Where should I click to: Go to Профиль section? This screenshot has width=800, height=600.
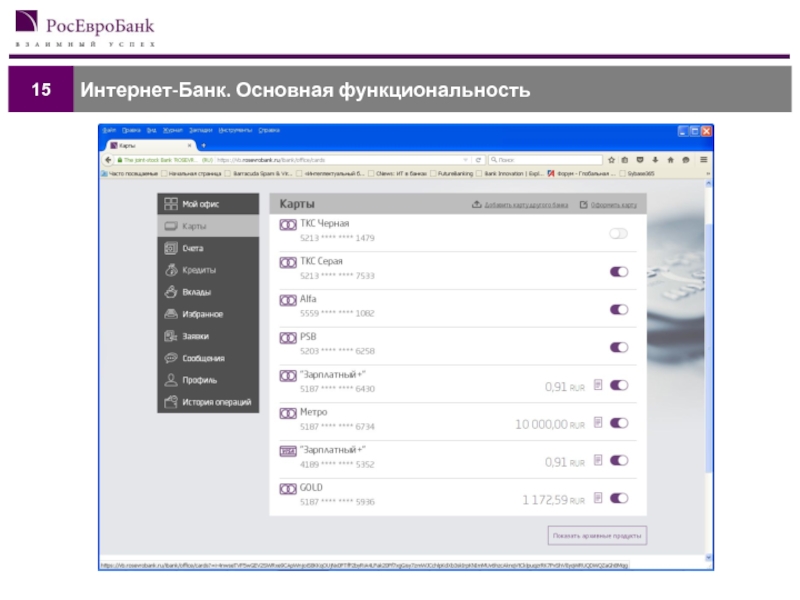point(208,380)
